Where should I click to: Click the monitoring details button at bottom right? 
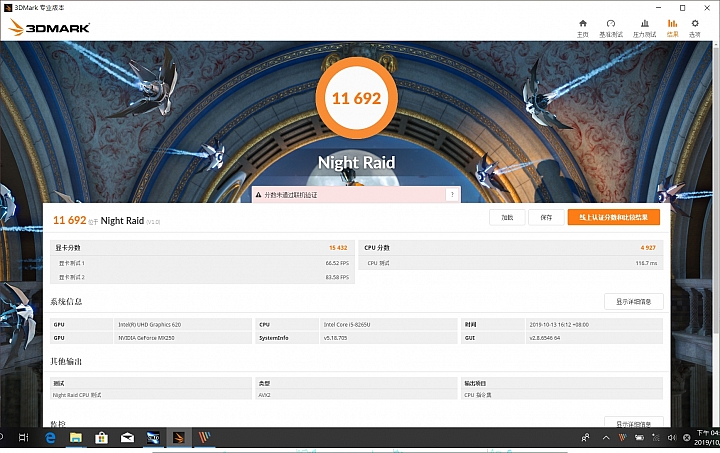pos(634,422)
